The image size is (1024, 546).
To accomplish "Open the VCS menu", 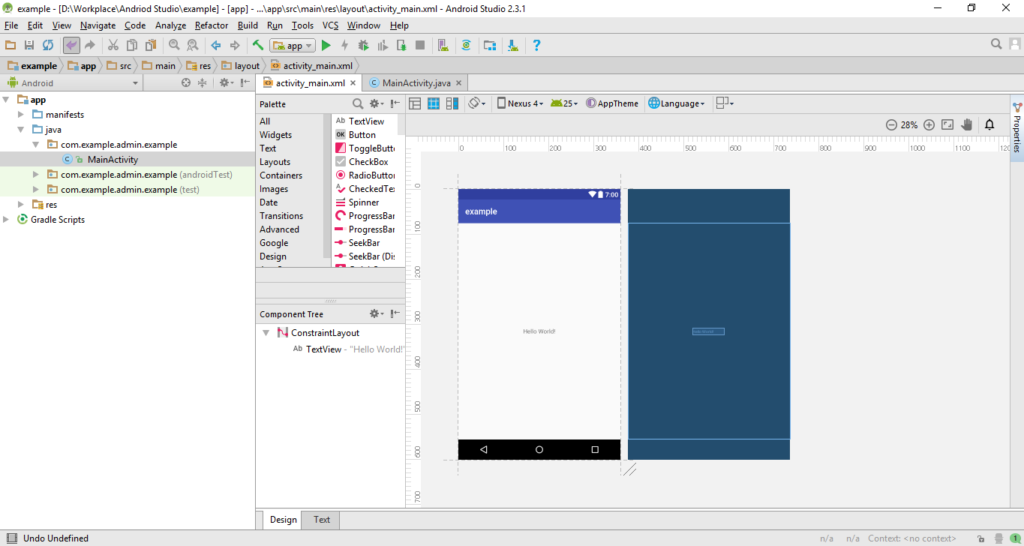I will 330,25.
